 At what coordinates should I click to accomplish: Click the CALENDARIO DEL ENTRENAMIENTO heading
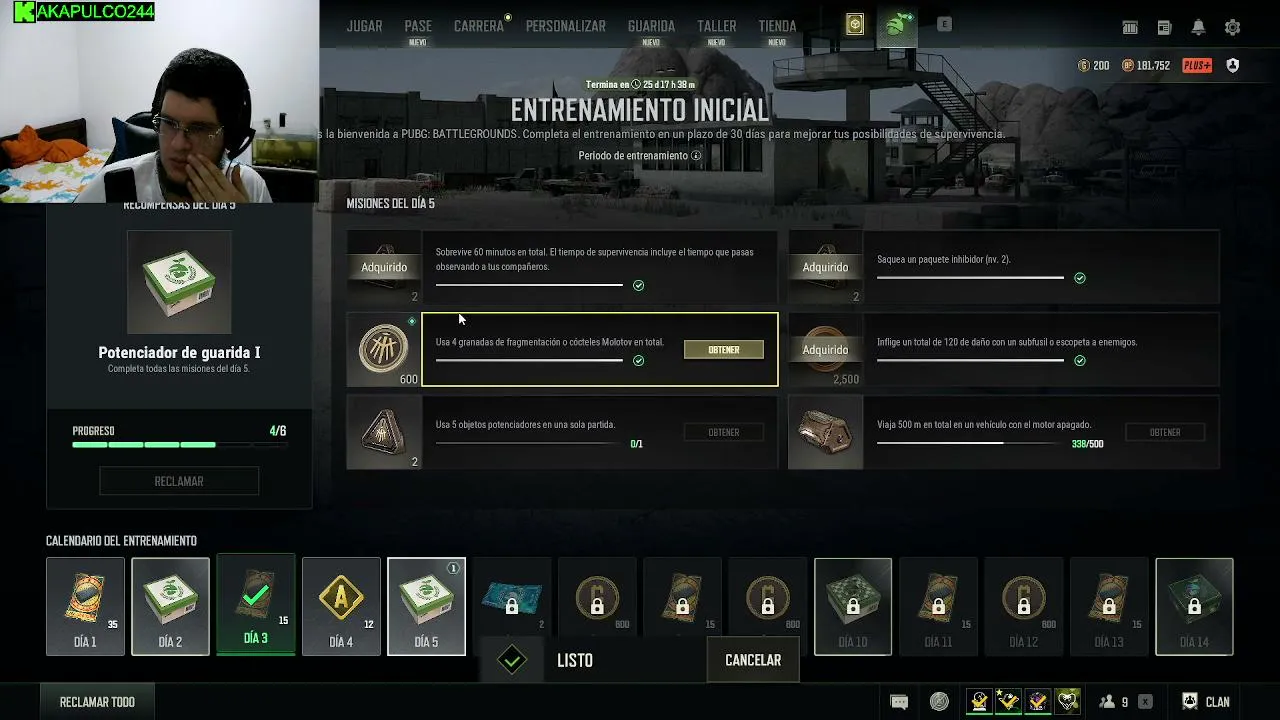tap(121, 541)
